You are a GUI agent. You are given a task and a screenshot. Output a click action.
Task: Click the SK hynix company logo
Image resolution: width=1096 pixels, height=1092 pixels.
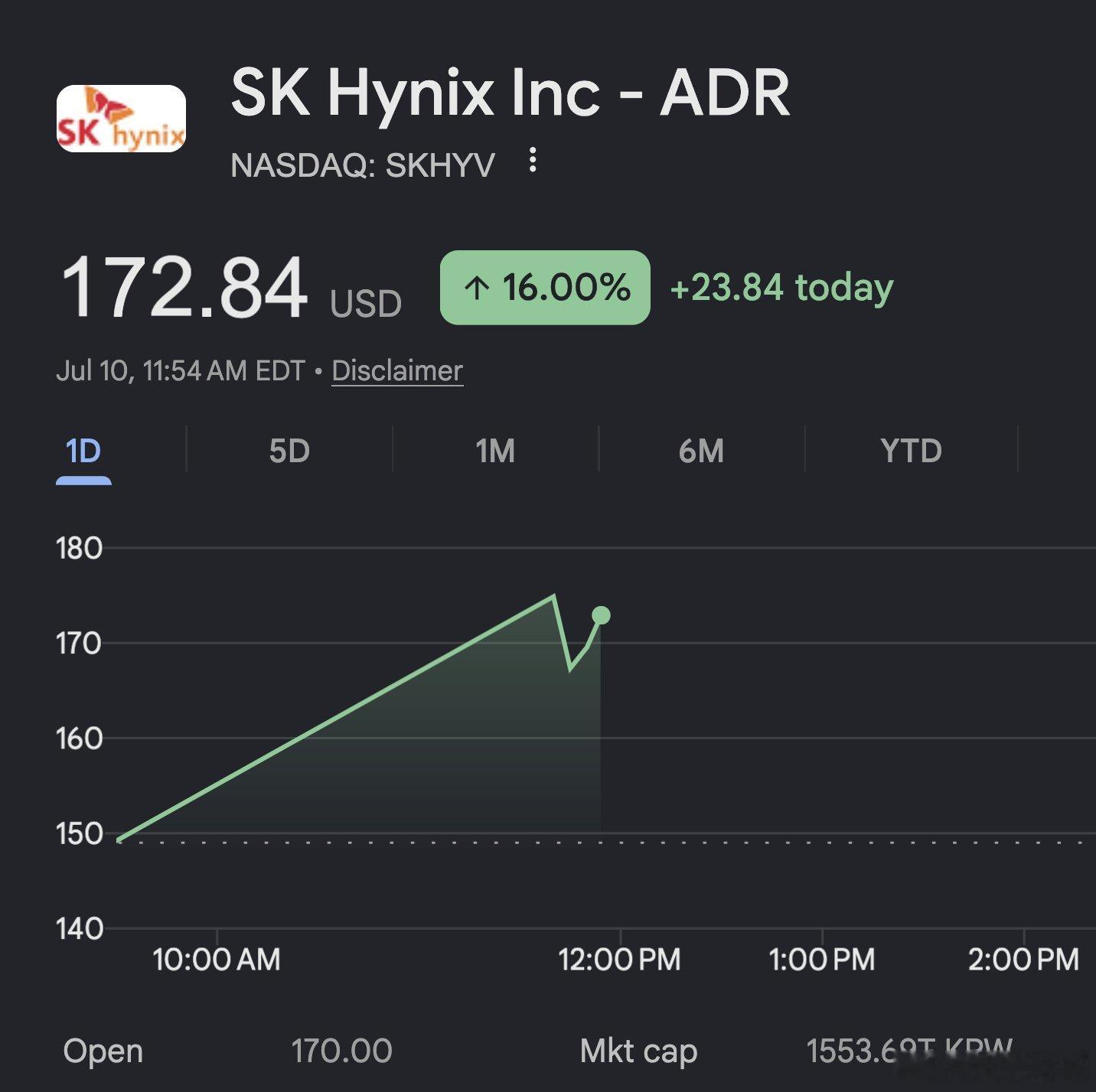[121, 119]
